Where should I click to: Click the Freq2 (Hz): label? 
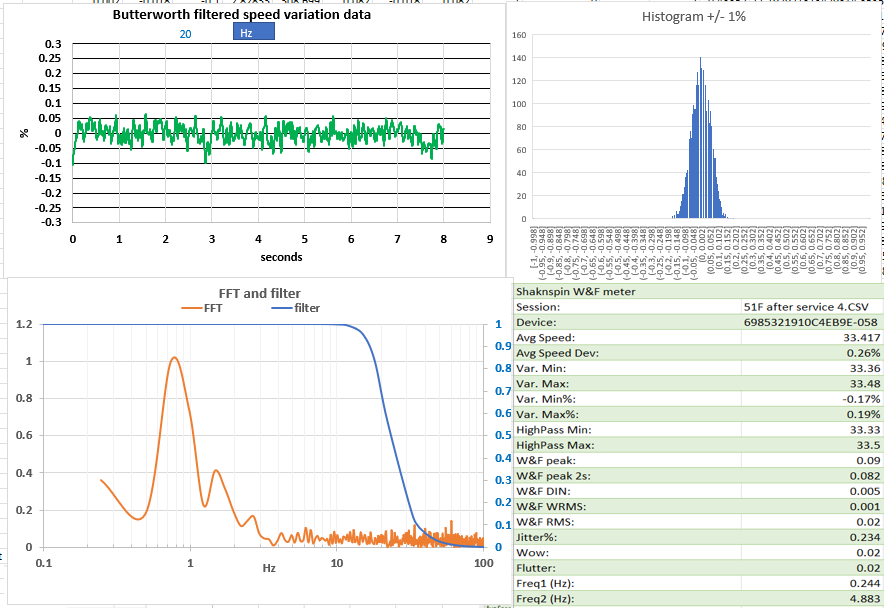coord(545,598)
